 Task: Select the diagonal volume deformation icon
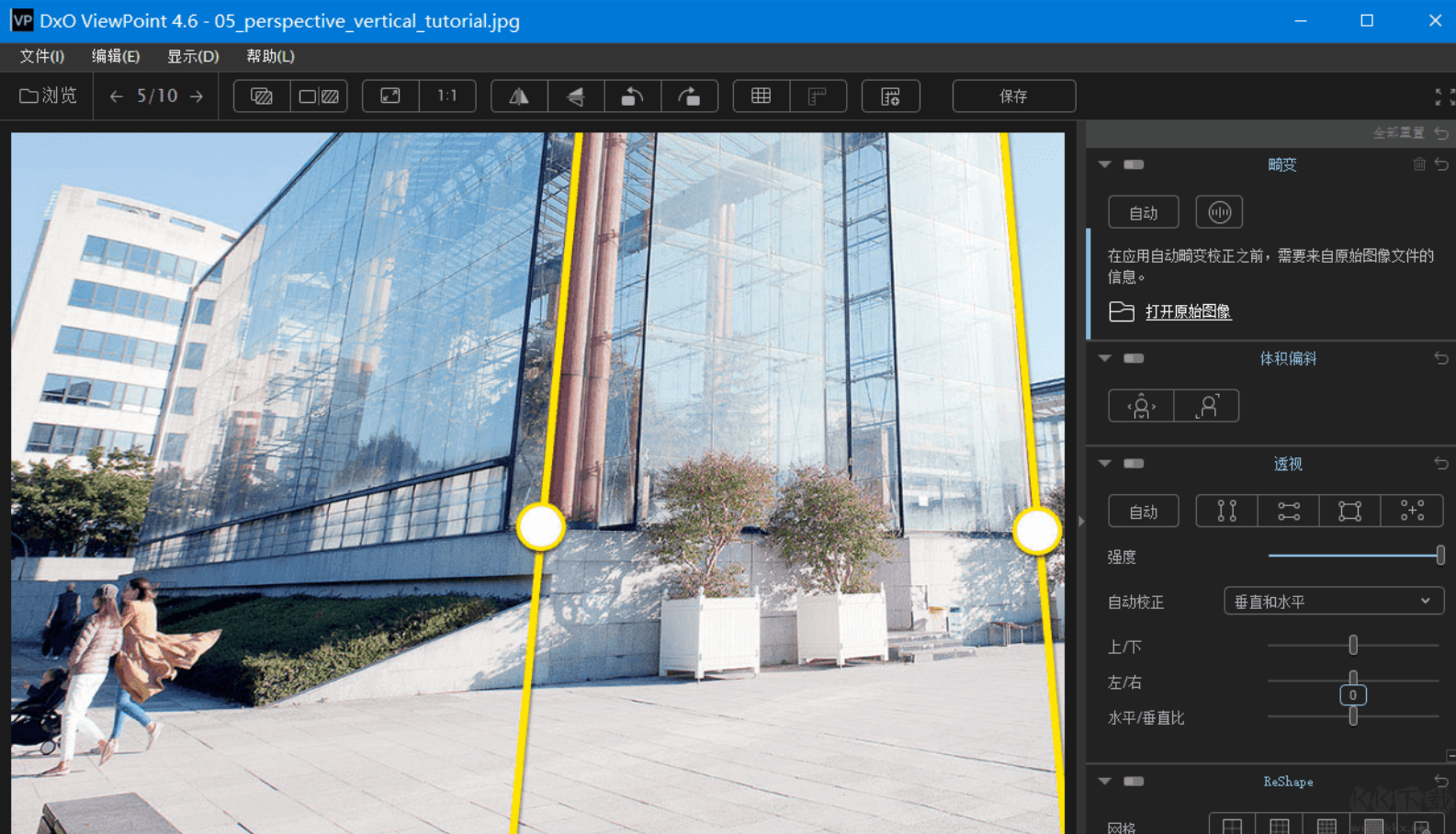(x=1207, y=406)
